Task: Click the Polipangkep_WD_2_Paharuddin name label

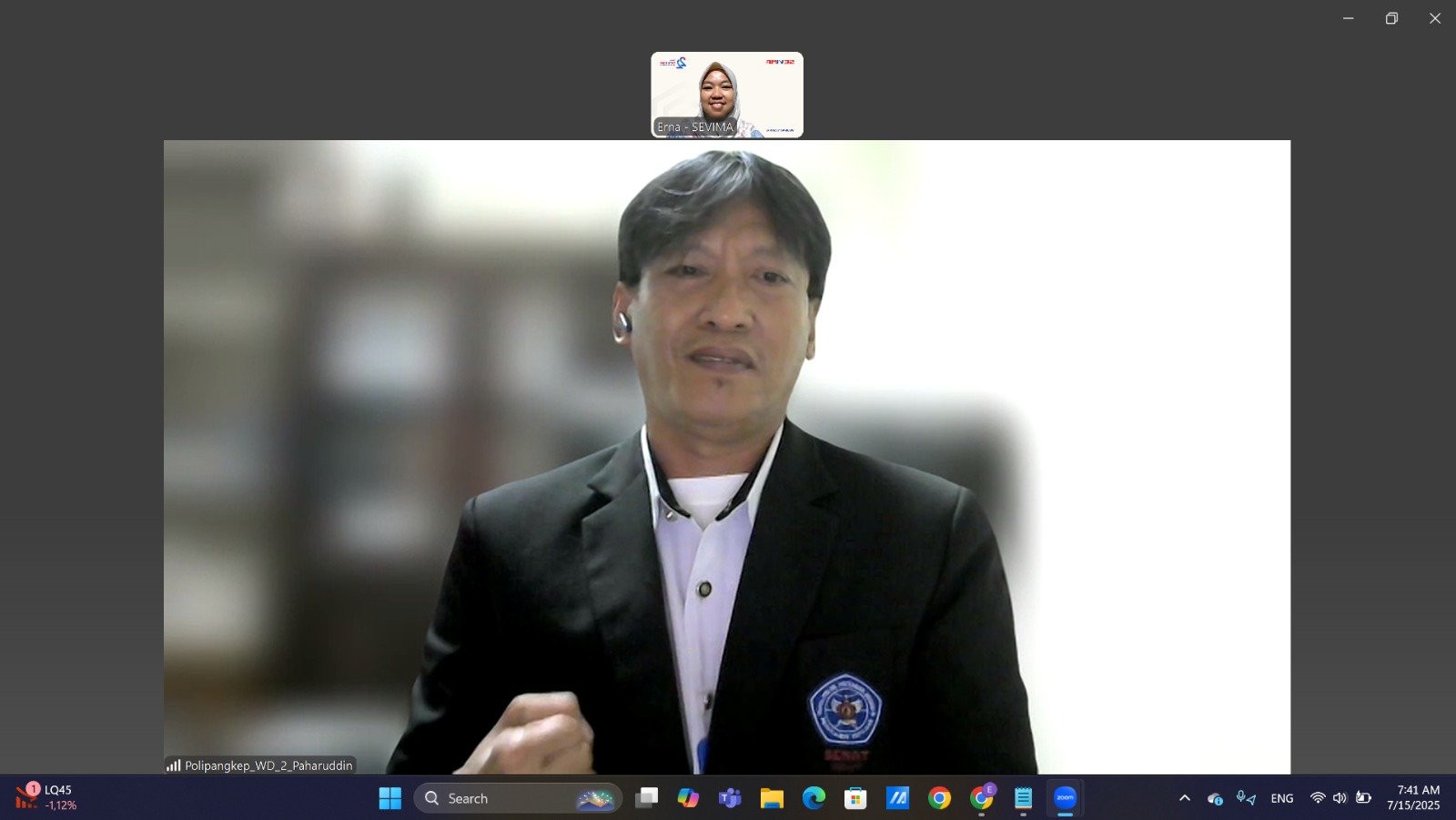Action: tap(268, 765)
